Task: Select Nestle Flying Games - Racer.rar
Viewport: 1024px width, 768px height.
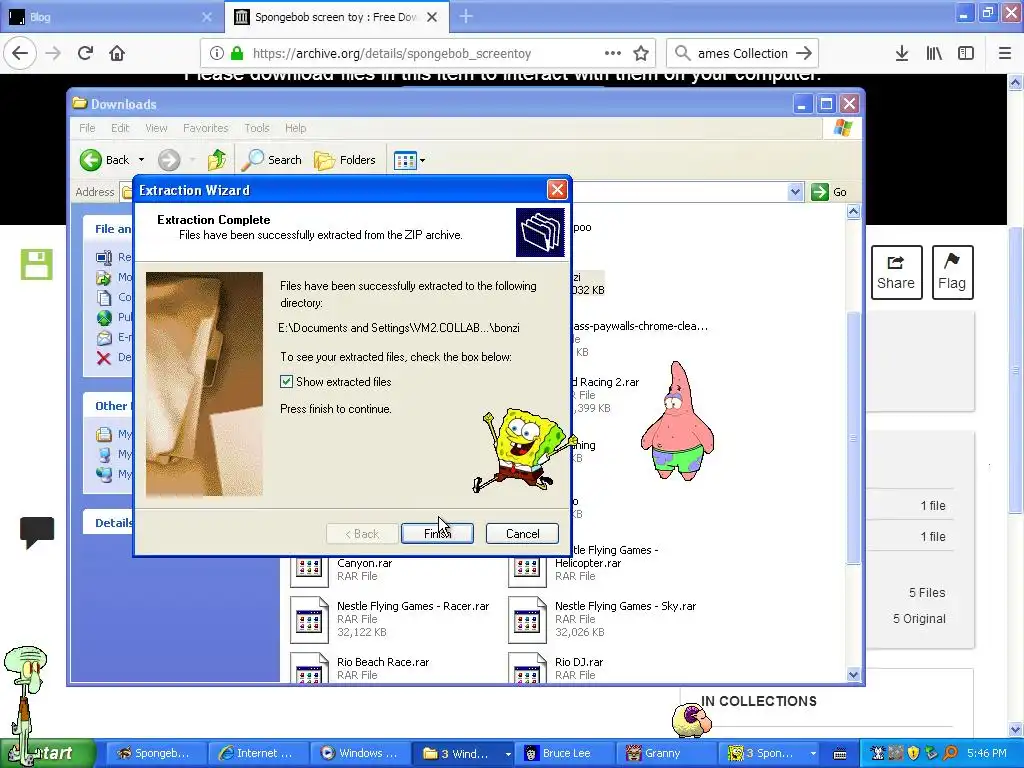Action: [391, 618]
